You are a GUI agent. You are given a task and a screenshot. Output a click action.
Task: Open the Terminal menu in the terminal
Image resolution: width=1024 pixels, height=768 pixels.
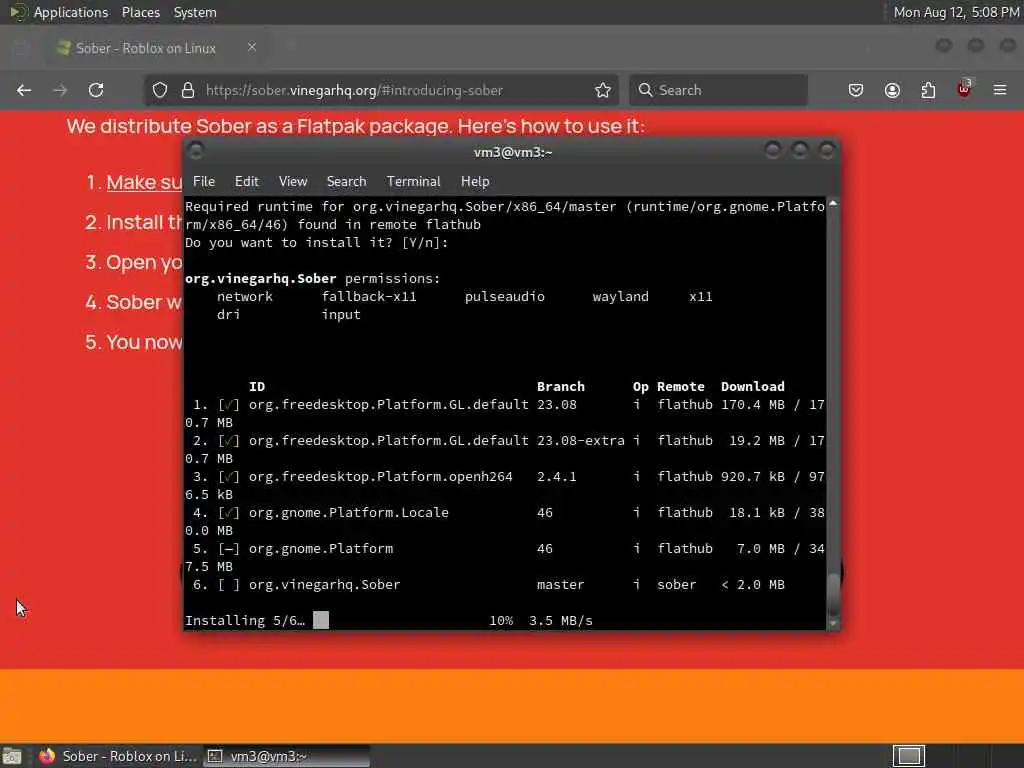[x=413, y=182]
